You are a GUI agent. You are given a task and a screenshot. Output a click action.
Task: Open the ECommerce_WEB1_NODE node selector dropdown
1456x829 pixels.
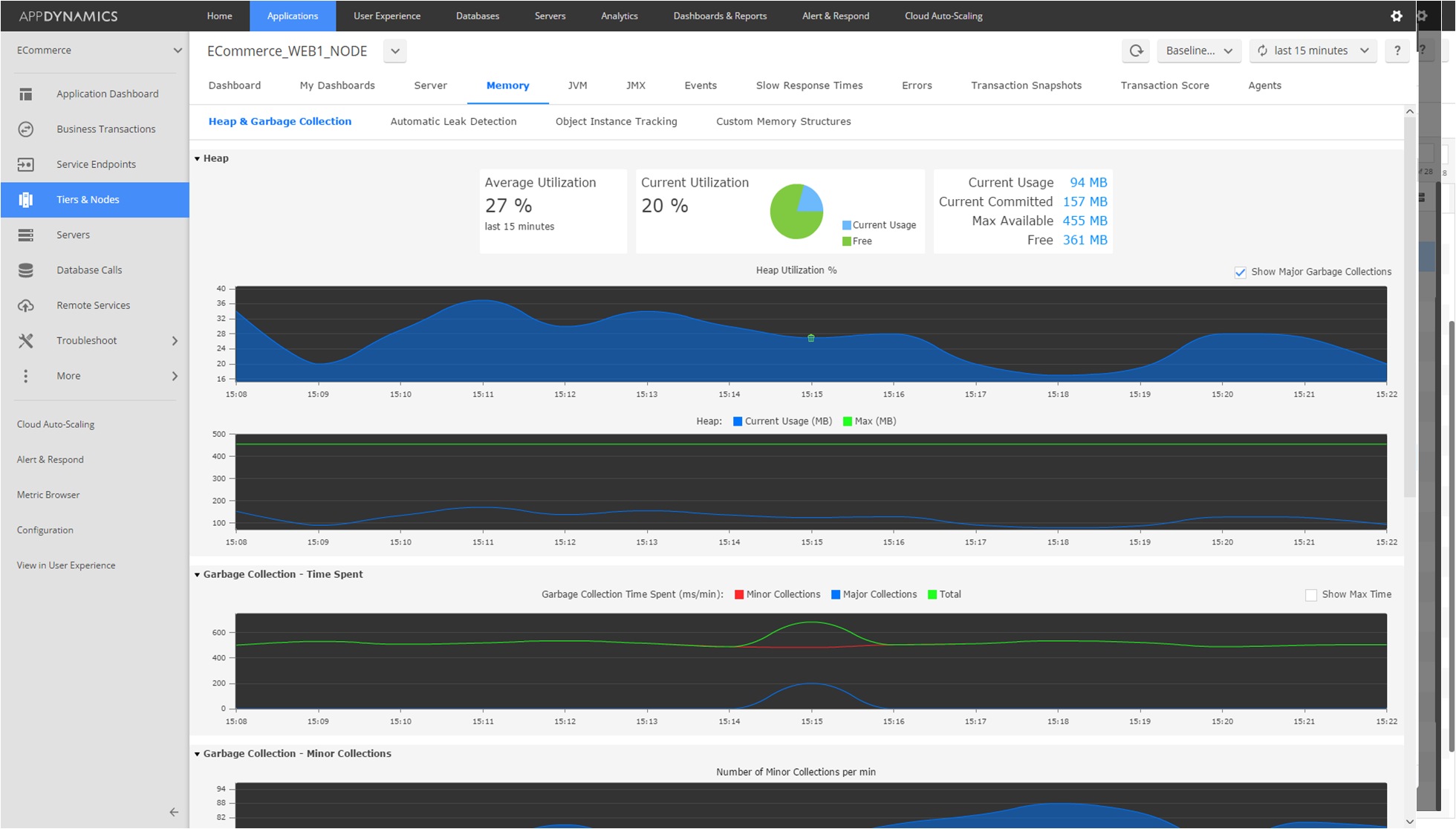click(x=395, y=51)
